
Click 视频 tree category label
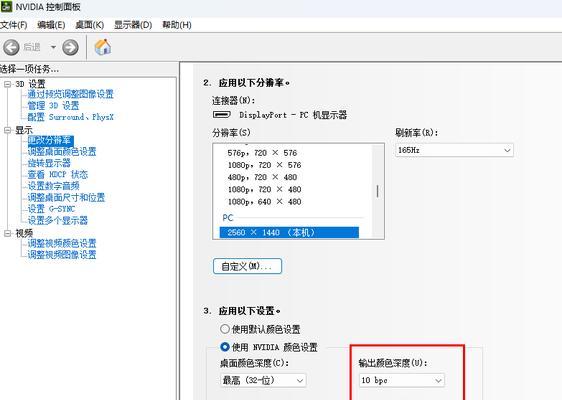pos(24,233)
